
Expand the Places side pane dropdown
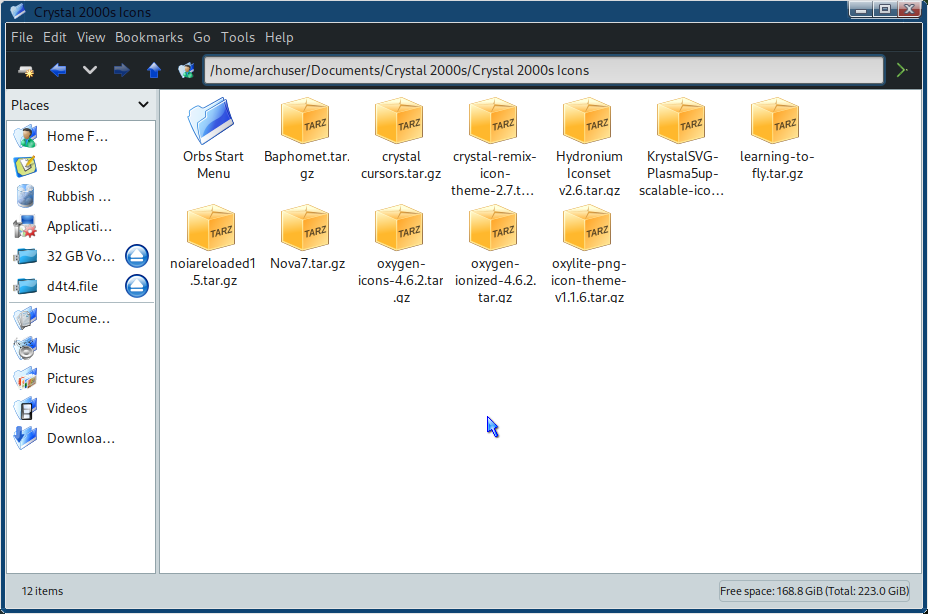pyautogui.click(x=143, y=105)
